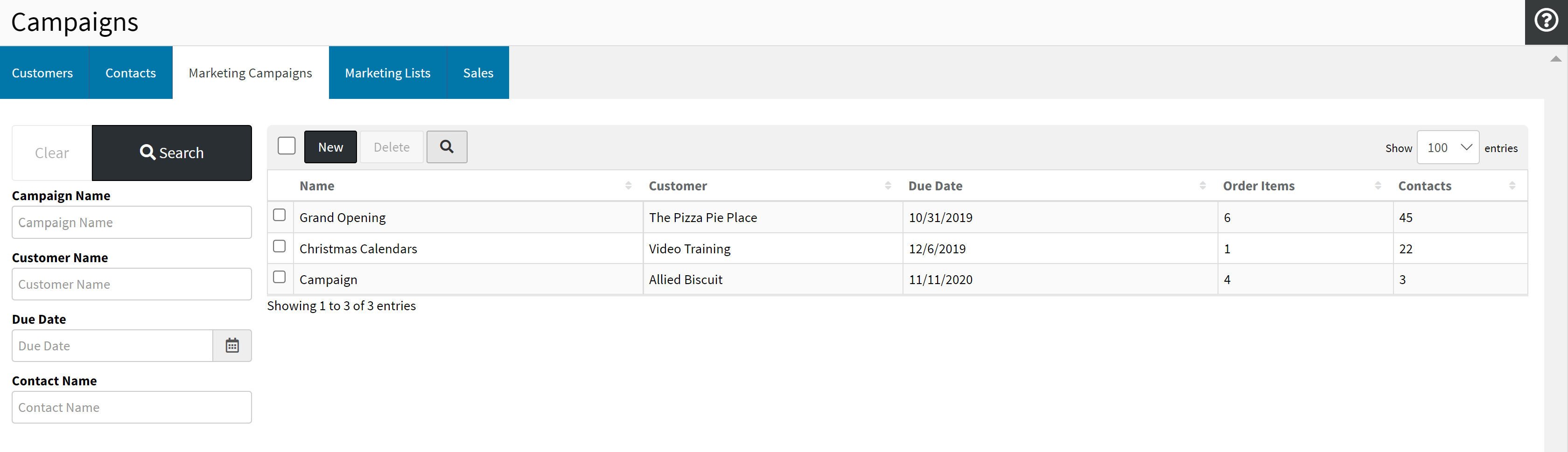Viewport: 1568px width, 452px height.
Task: Click the Clear filters button
Action: click(52, 153)
